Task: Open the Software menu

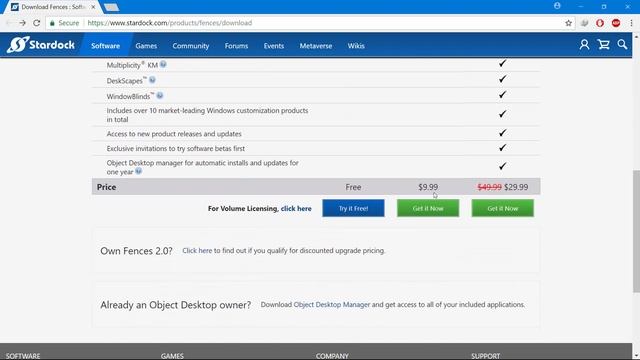Action: click(x=105, y=46)
